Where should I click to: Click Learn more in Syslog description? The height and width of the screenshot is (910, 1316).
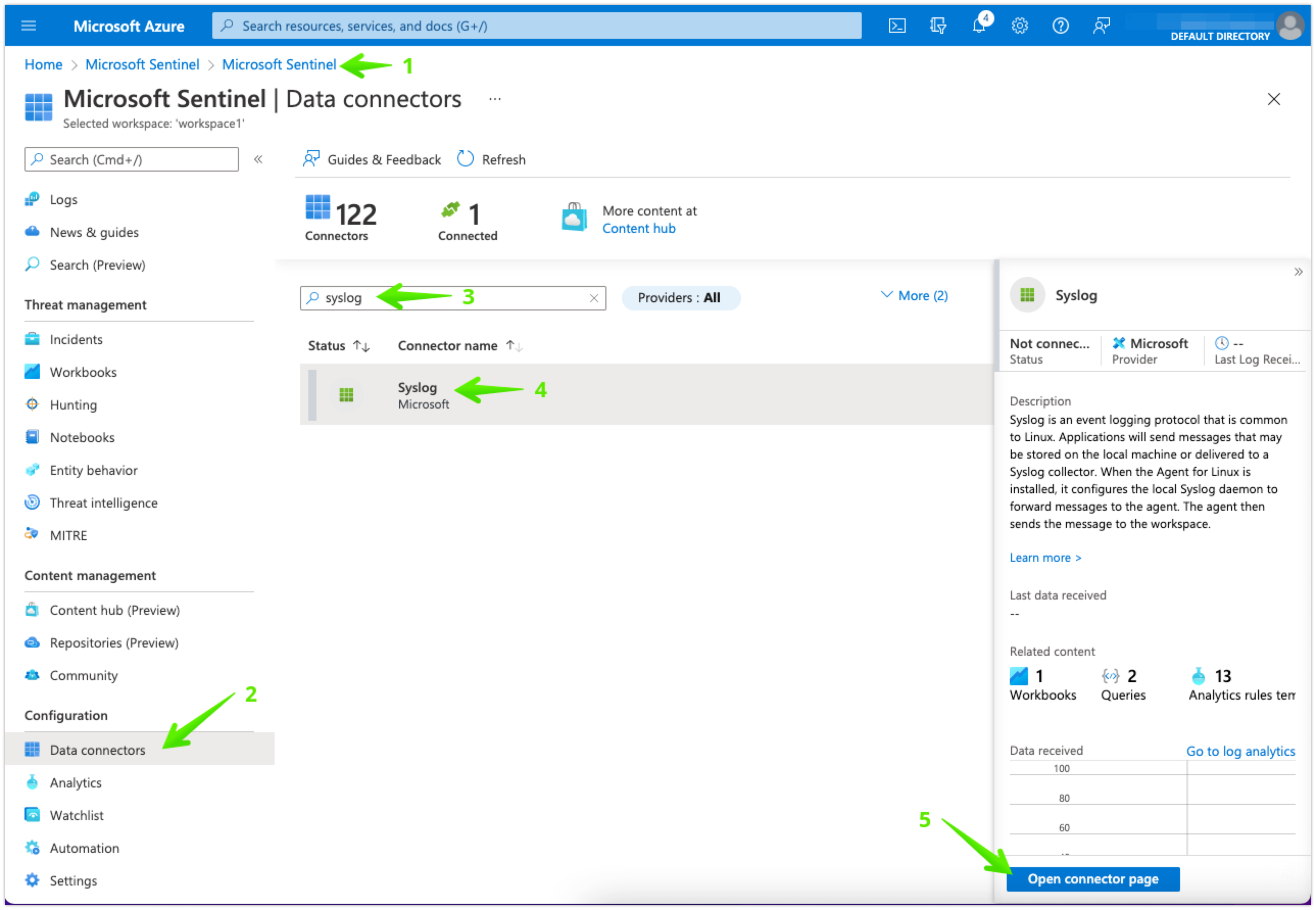[1045, 557]
